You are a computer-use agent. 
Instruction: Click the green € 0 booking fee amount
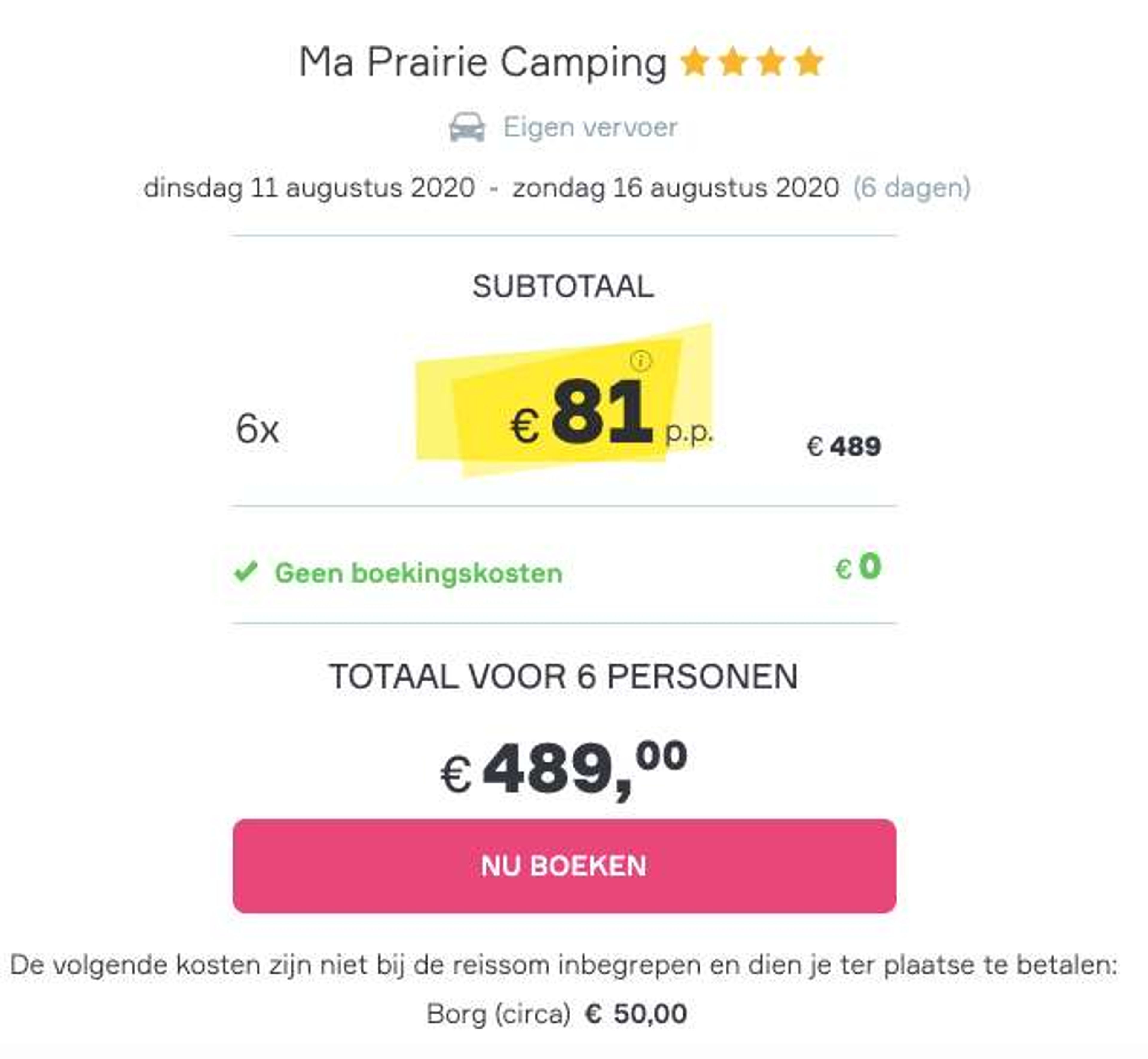pyautogui.click(x=858, y=567)
